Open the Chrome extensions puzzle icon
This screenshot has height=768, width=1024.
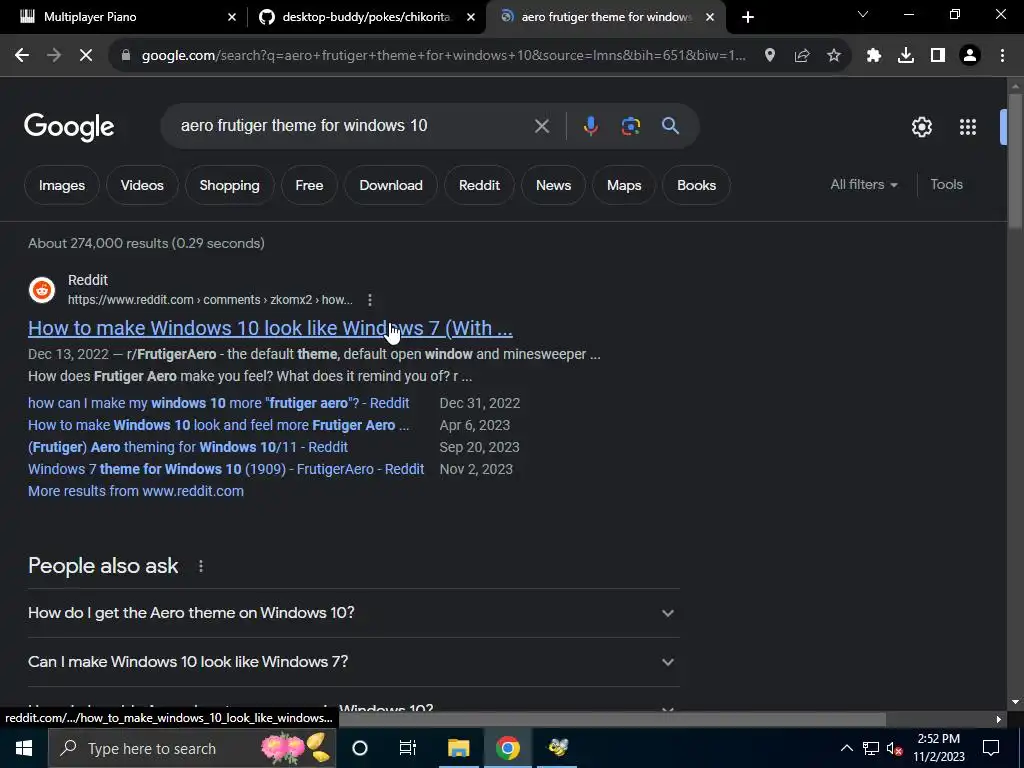(874, 56)
